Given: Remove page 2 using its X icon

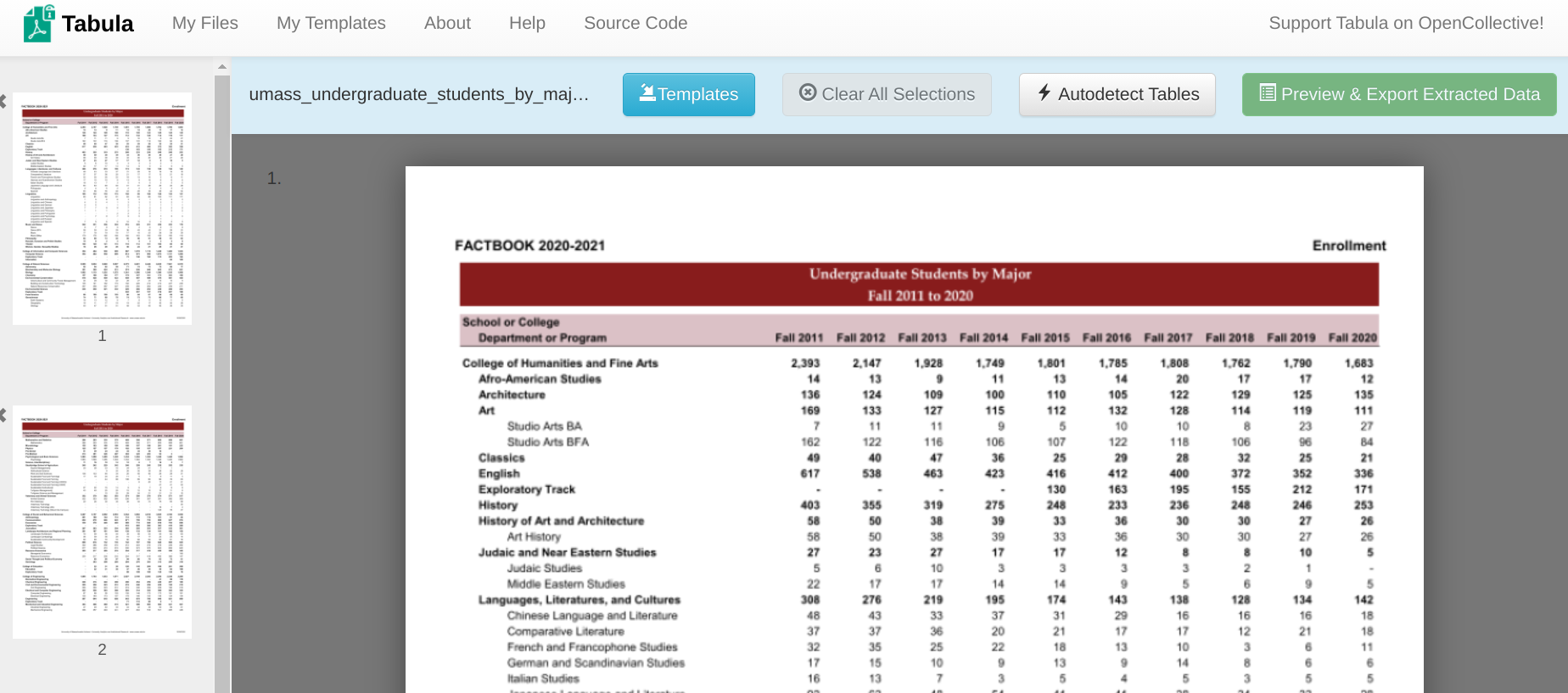Looking at the screenshot, I should point(3,415).
